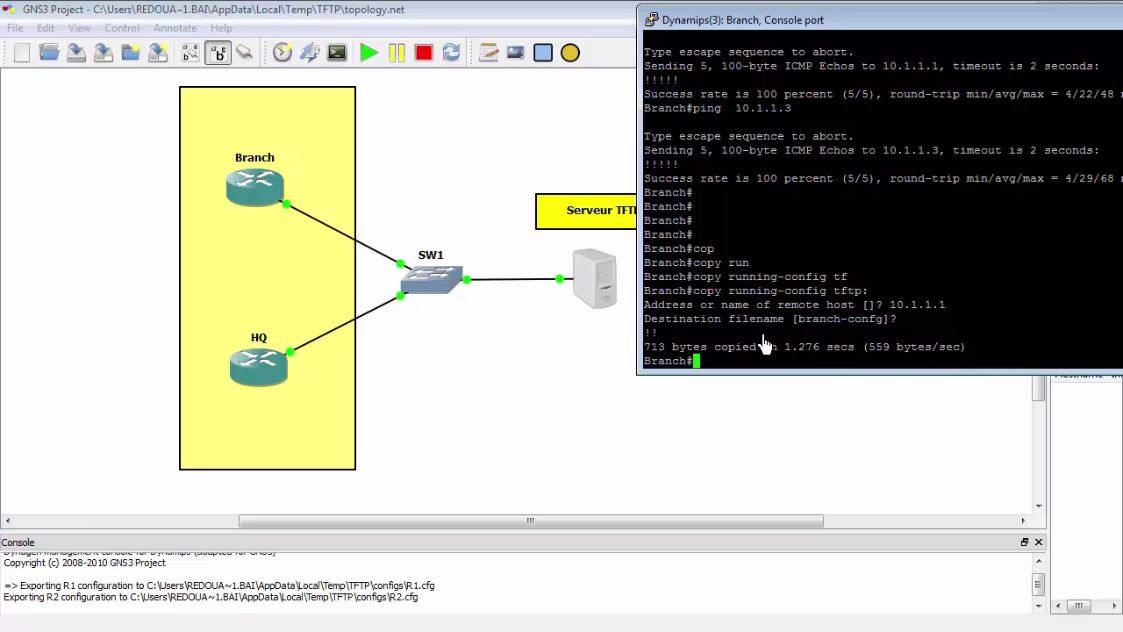Image resolution: width=1123 pixels, height=632 pixels.
Task: Click the GNS3 Project window title bar
Action: (x=319, y=9)
